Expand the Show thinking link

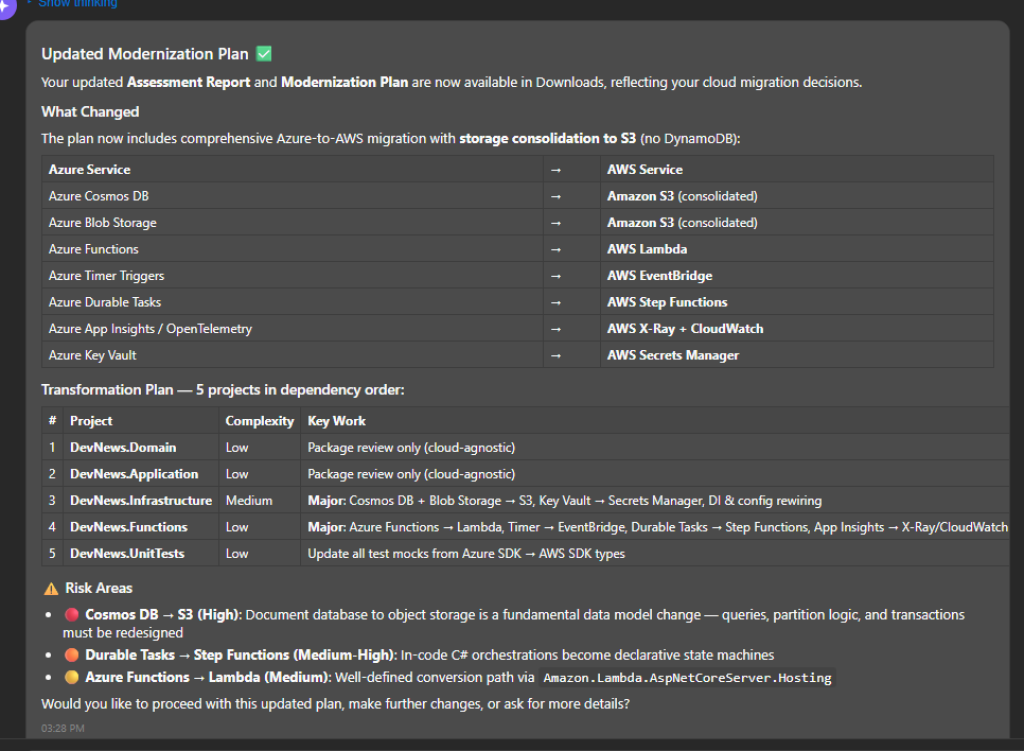click(x=77, y=3)
